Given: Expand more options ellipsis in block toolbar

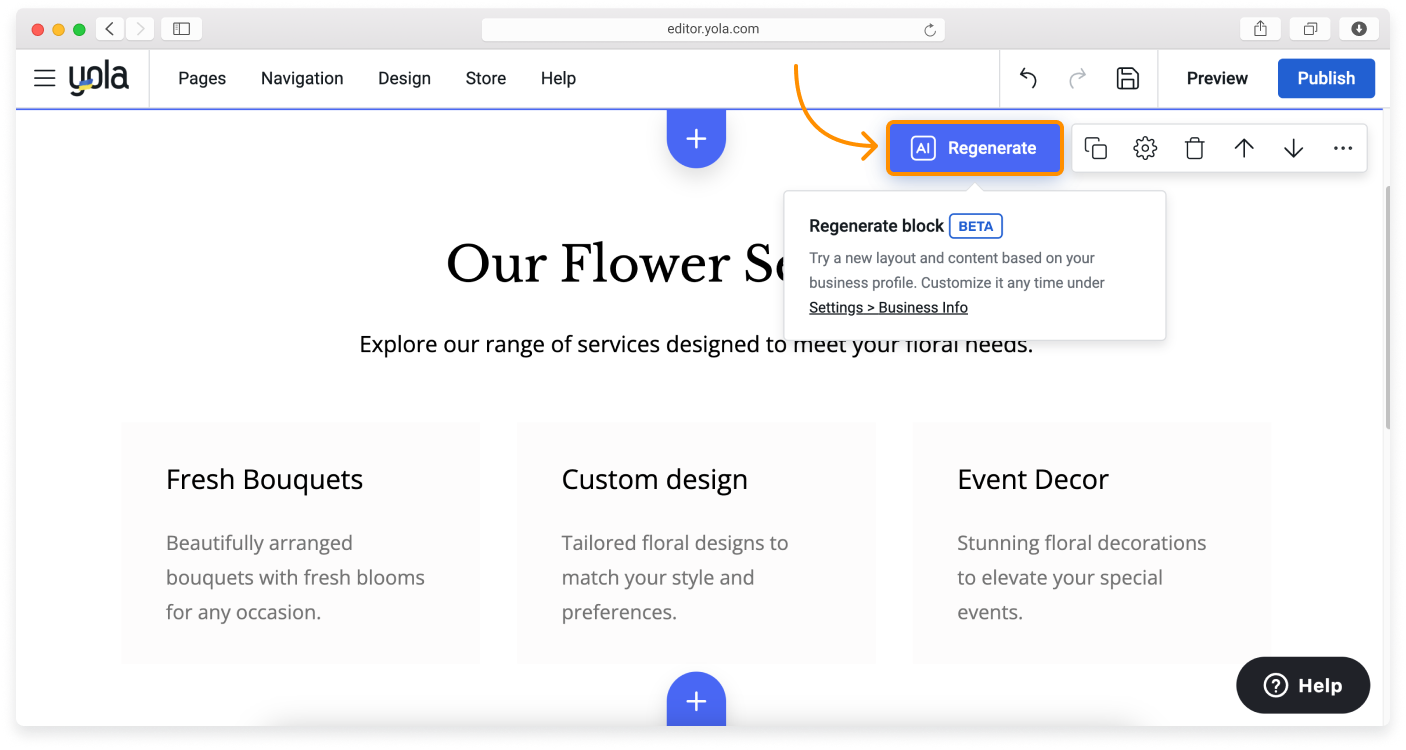Looking at the screenshot, I should pyautogui.click(x=1342, y=148).
